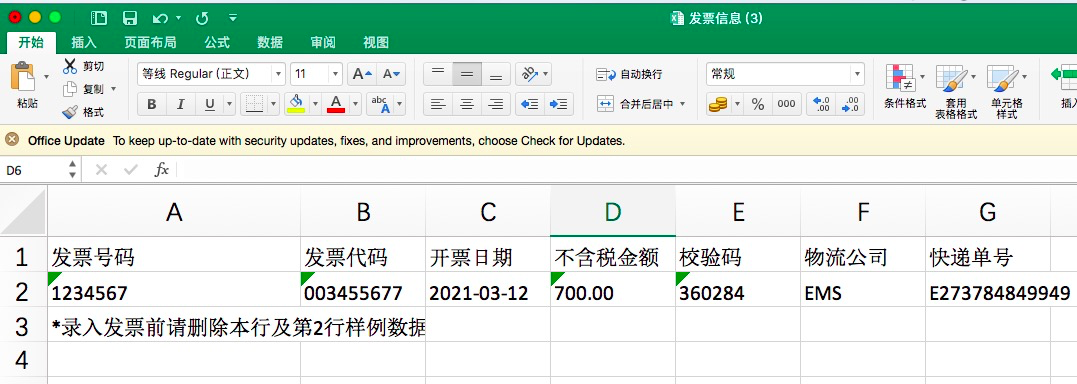Click the Format Painter brush icon
Image resolution: width=1077 pixels, height=384 pixels.
tap(70, 112)
